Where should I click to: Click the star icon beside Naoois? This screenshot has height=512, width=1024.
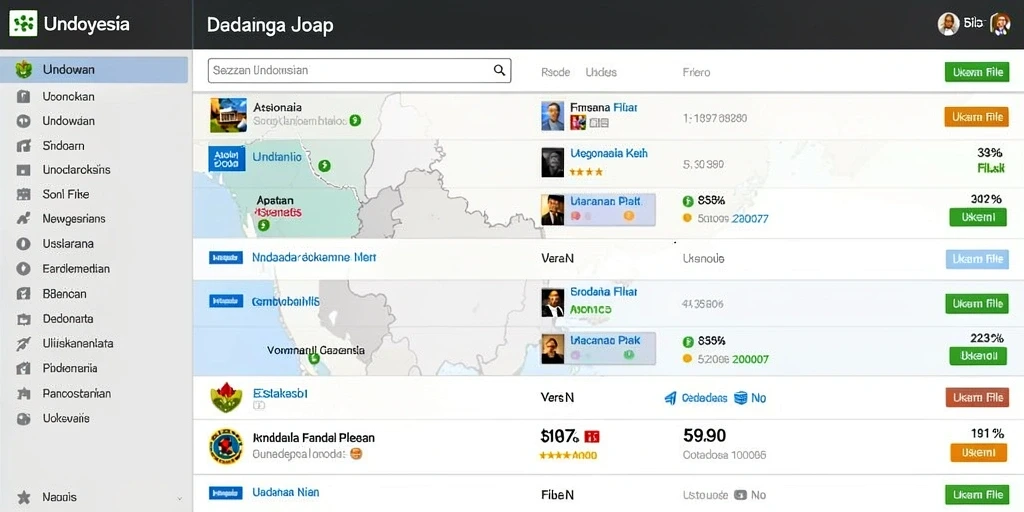24,497
